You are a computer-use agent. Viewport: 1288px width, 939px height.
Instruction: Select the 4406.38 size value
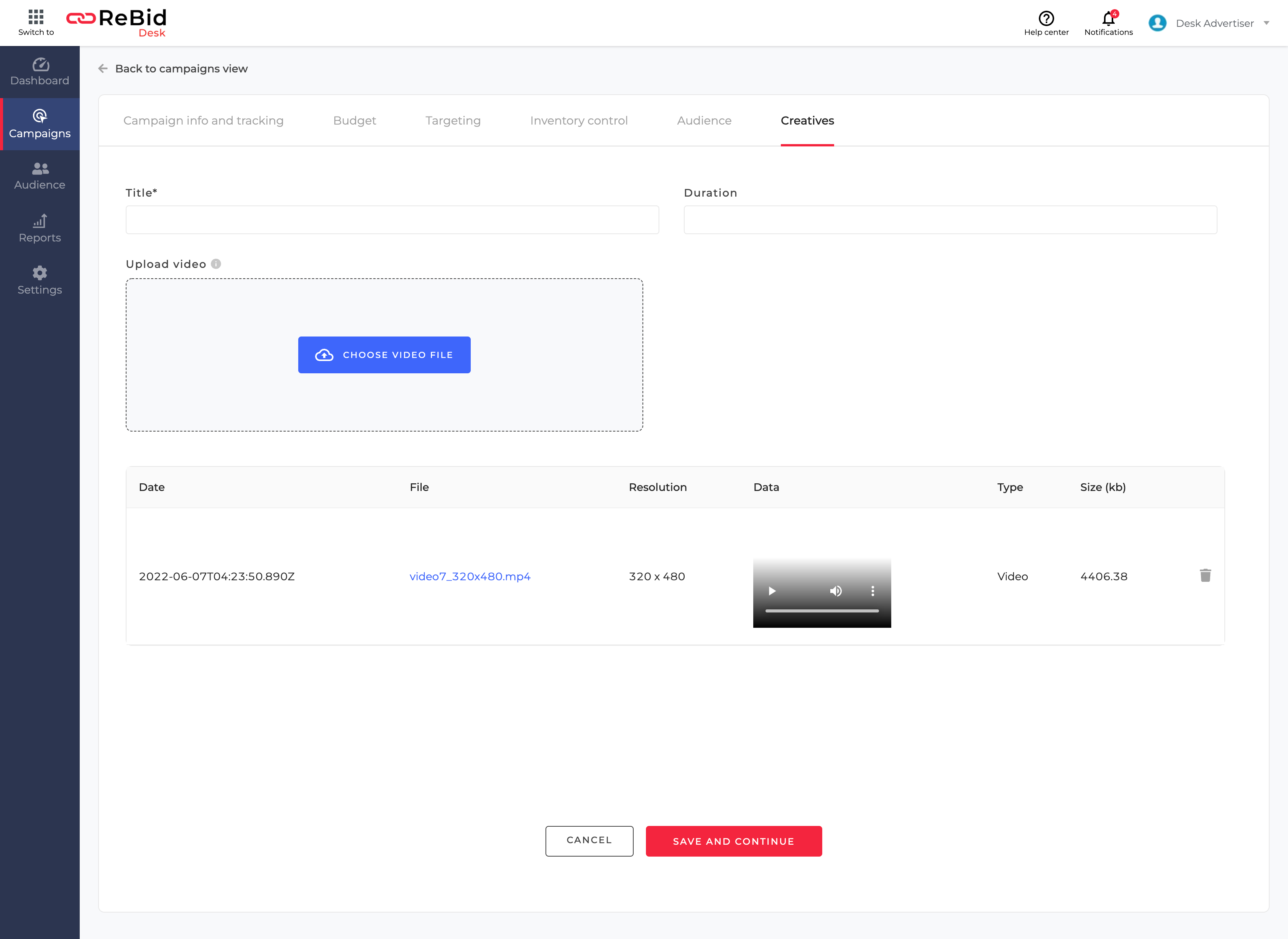(x=1103, y=576)
